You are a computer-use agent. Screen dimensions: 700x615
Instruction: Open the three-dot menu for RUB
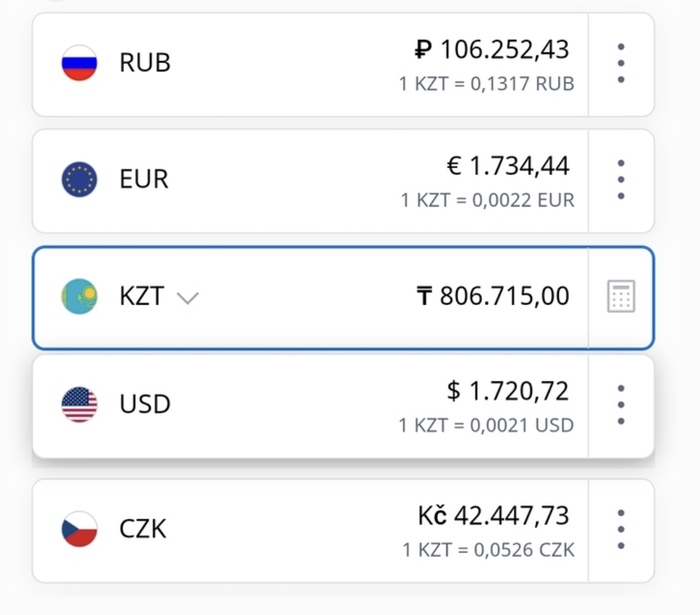[621, 63]
